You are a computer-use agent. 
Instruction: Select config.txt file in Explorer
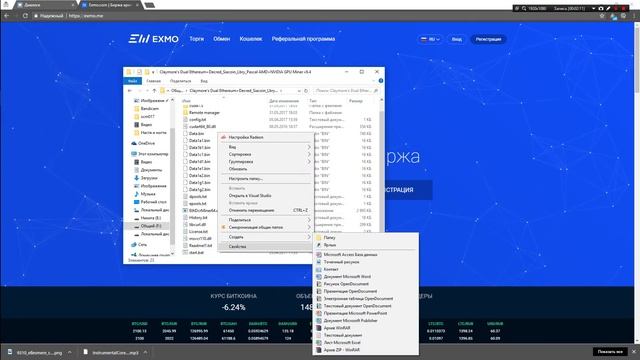(198, 120)
